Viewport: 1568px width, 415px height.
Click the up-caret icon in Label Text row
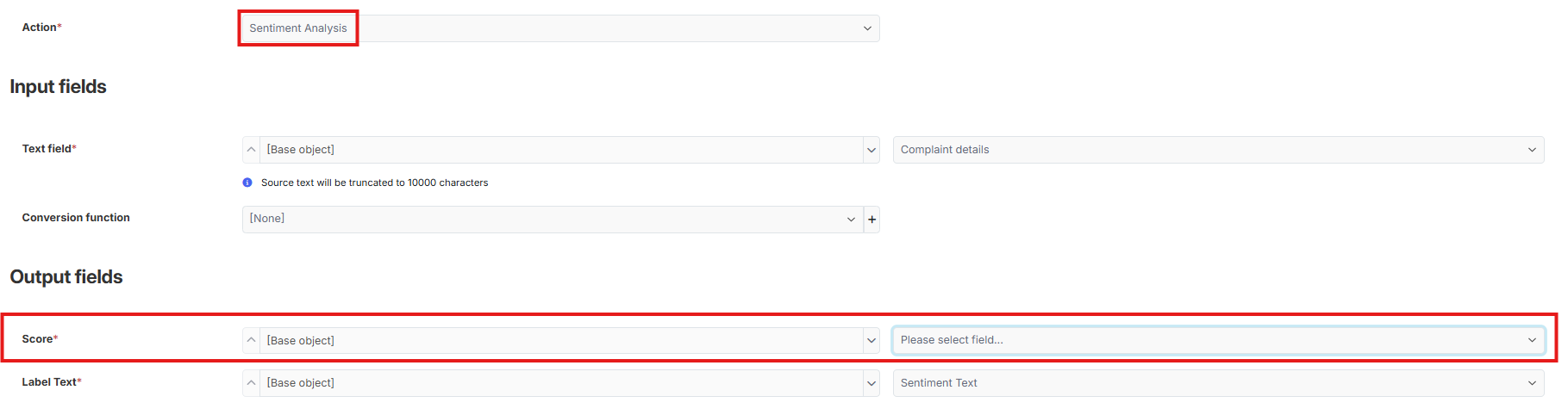coord(251,383)
